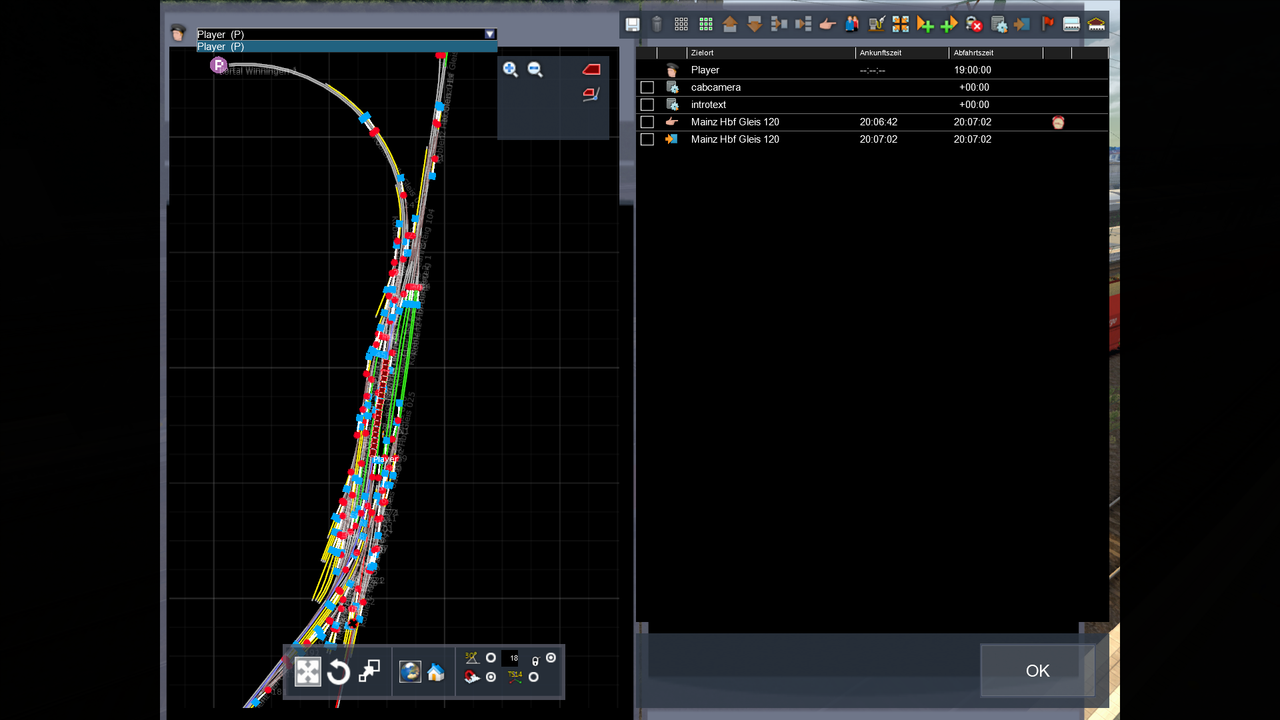Open the Player (P) dropdown
The image size is (1280, 720).
click(x=489, y=33)
